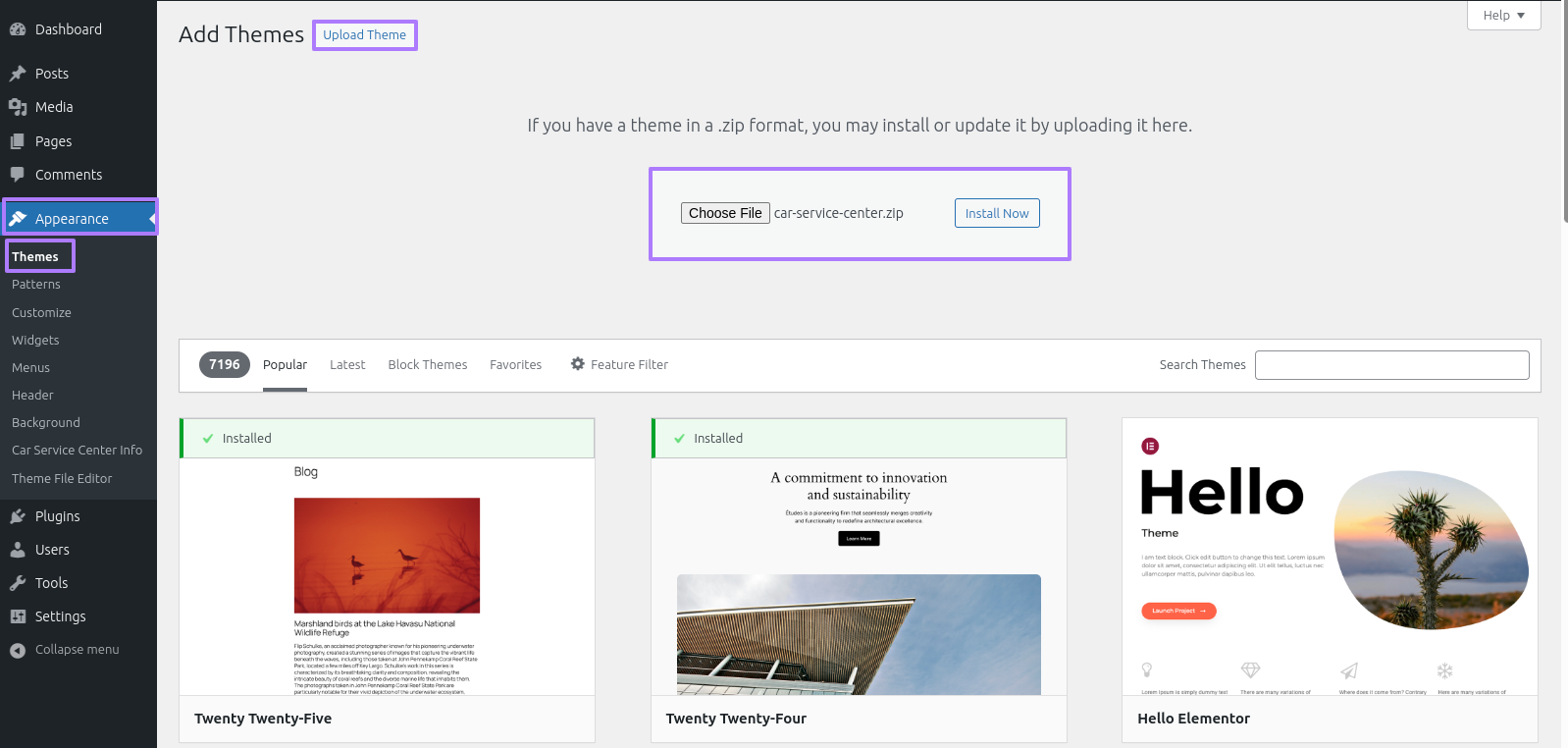Select Themes submenu item
This screenshot has width=1568, height=748.
pyautogui.click(x=35, y=256)
